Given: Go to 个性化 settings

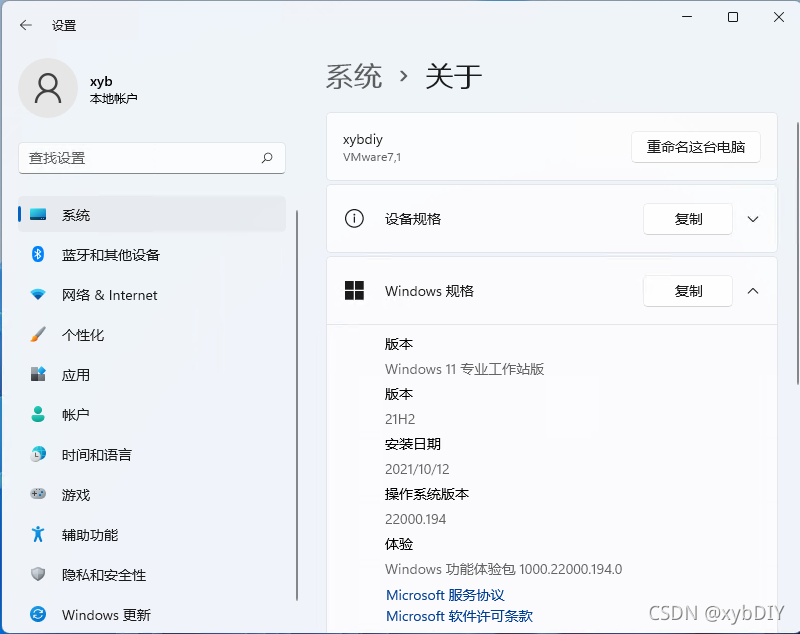Looking at the screenshot, I should [152, 335].
